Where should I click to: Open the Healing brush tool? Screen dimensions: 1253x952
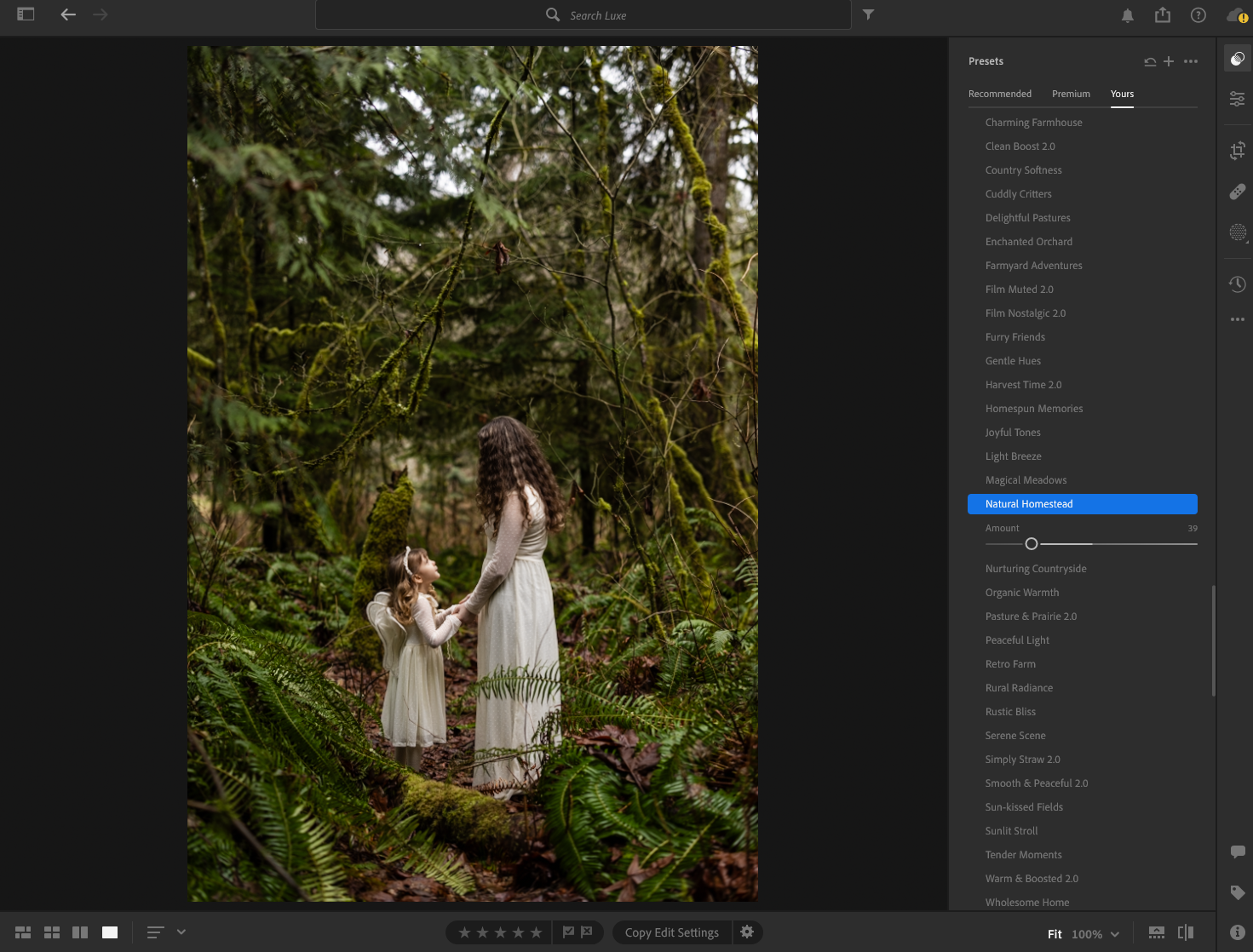1237,192
